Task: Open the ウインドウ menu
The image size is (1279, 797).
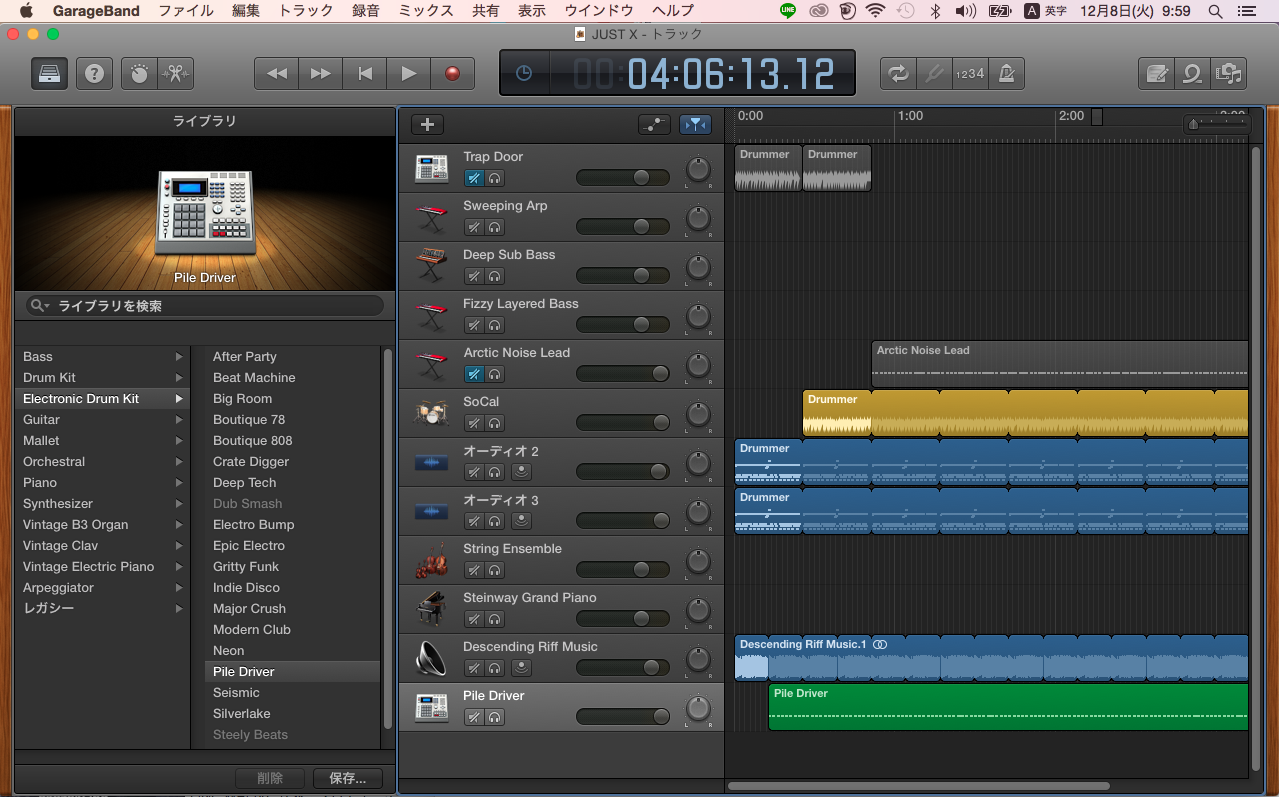Action: coord(599,11)
